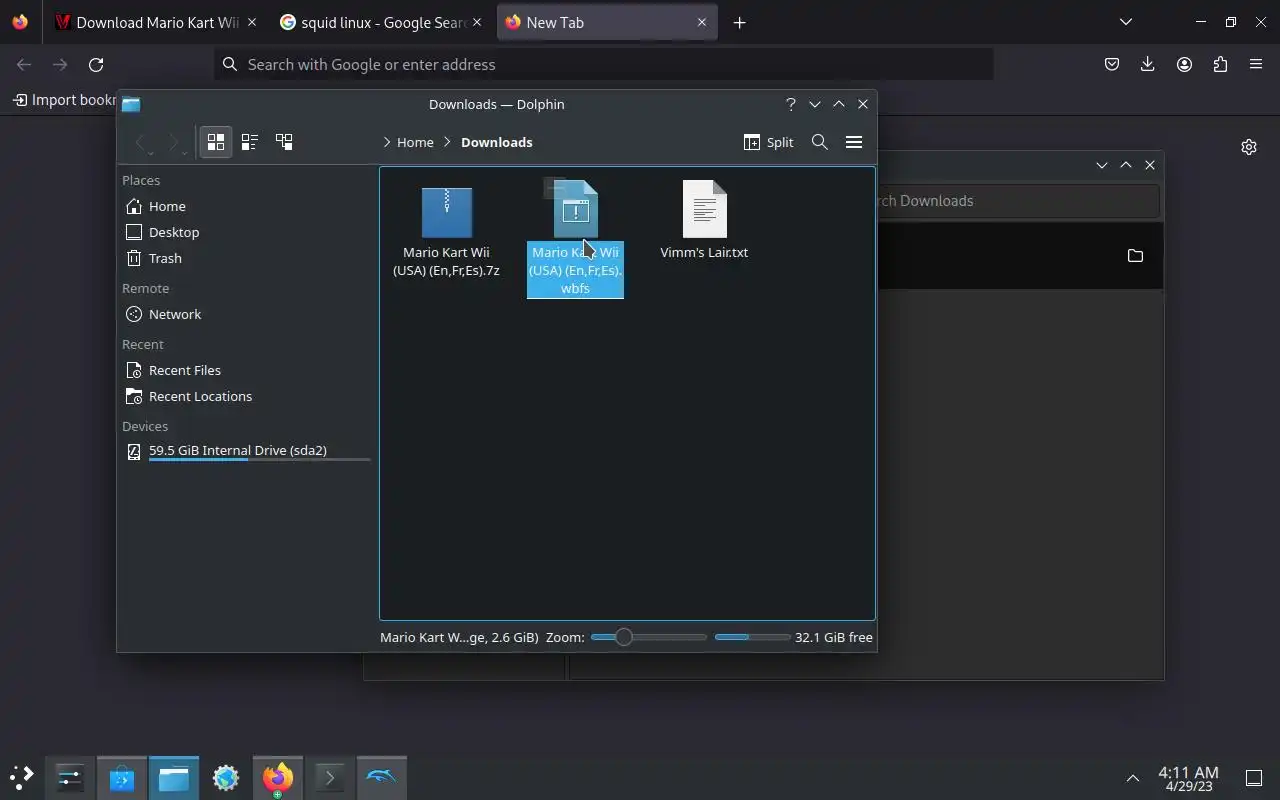1280x800 pixels.
Task: Click the free space bar showing 32.1 GiB
Action: click(752, 637)
